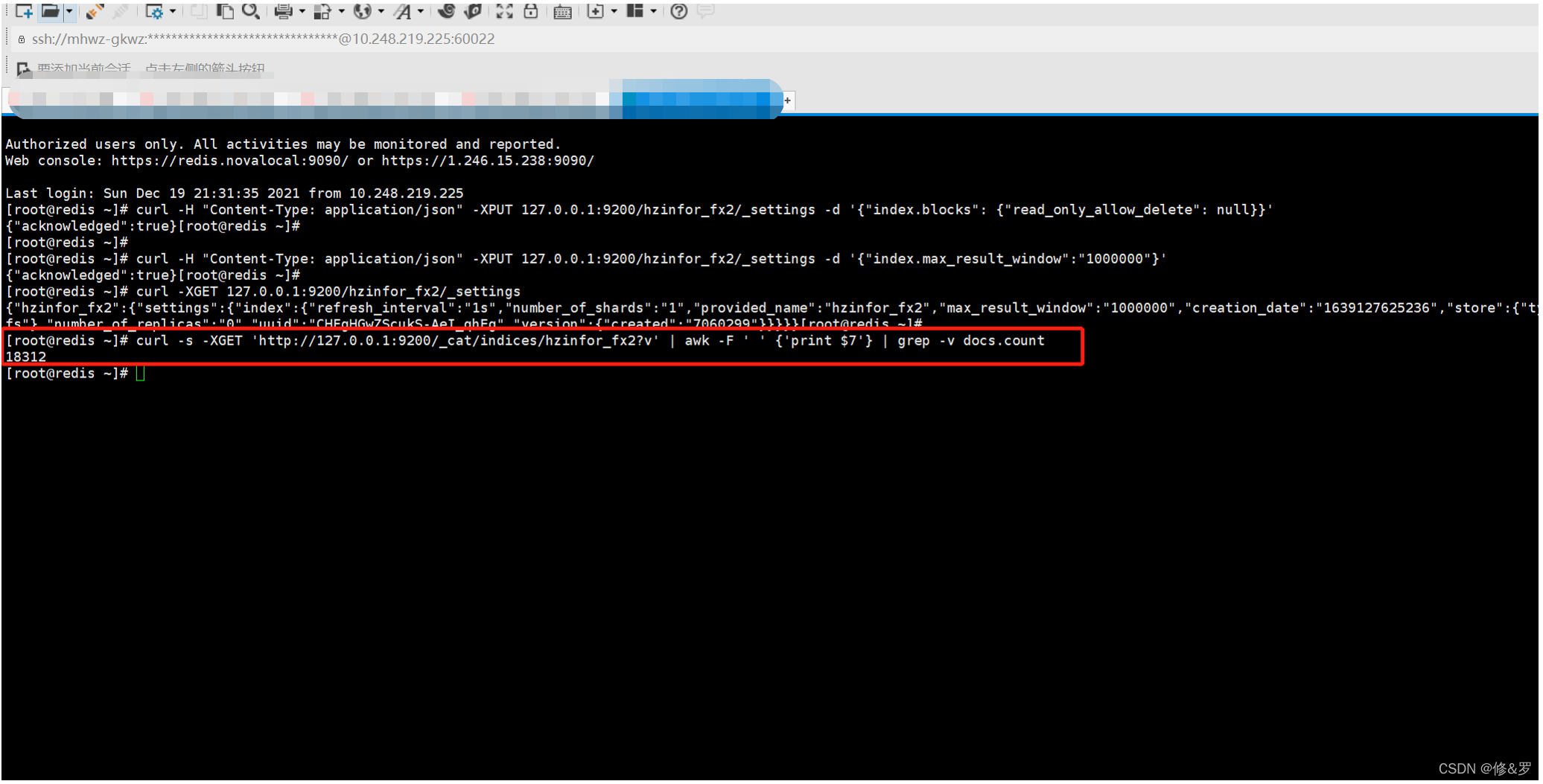Click the https://1.246.15.238:9090/ URL

[x=488, y=161]
